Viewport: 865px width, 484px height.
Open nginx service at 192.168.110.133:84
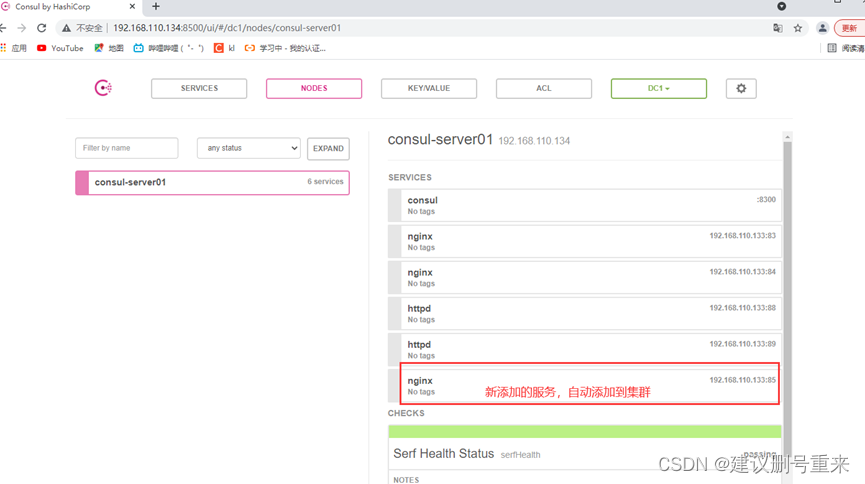point(585,278)
